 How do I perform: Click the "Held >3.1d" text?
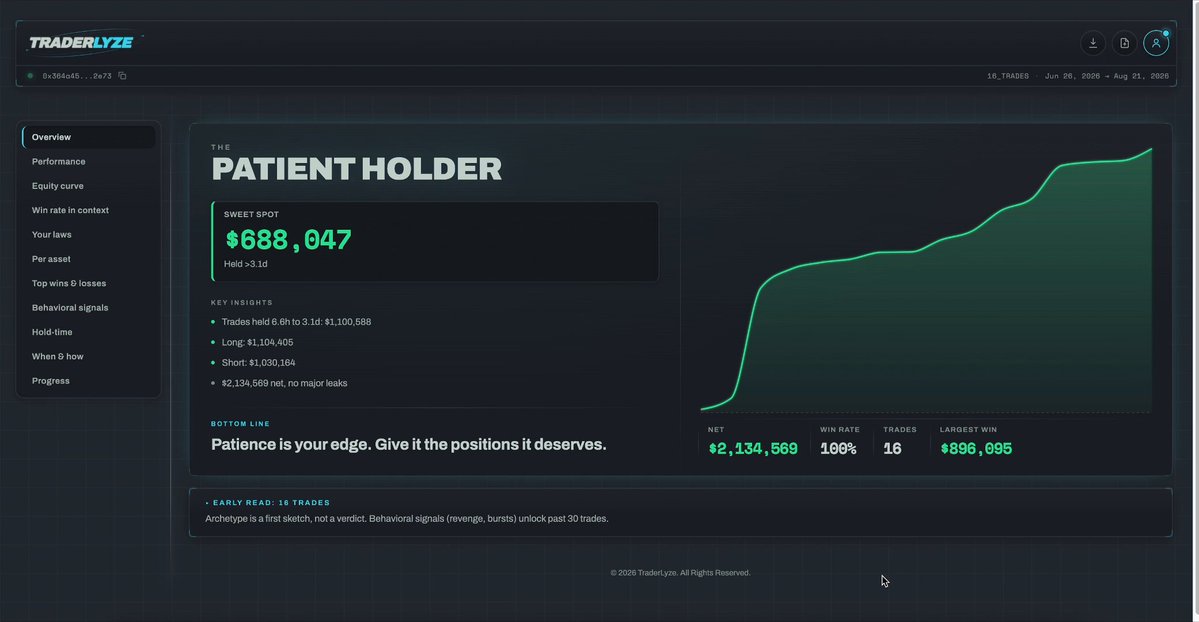[x=245, y=264]
